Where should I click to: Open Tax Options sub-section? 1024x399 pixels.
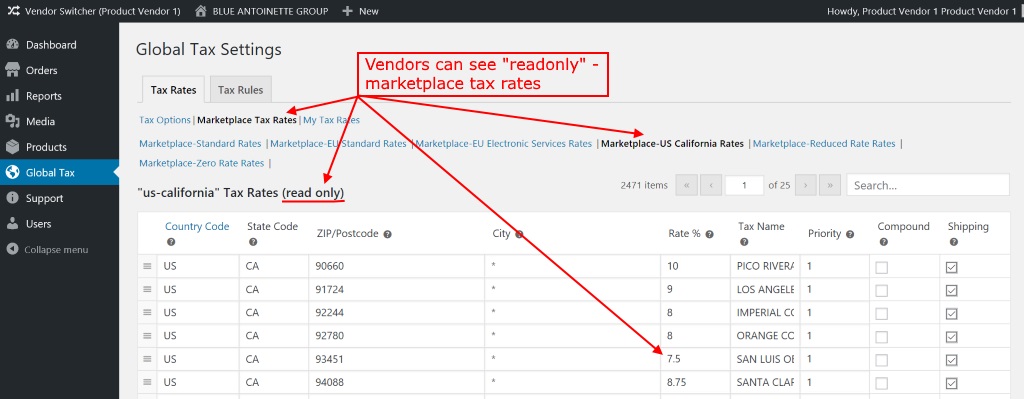point(165,120)
